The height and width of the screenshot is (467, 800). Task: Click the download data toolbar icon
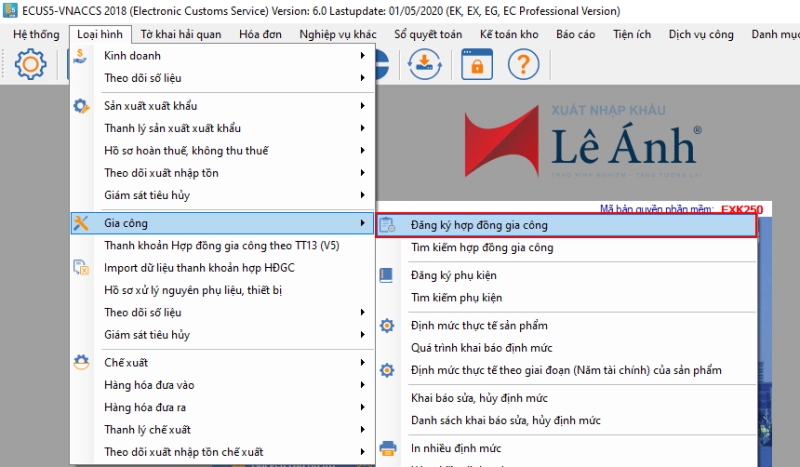pos(426,64)
